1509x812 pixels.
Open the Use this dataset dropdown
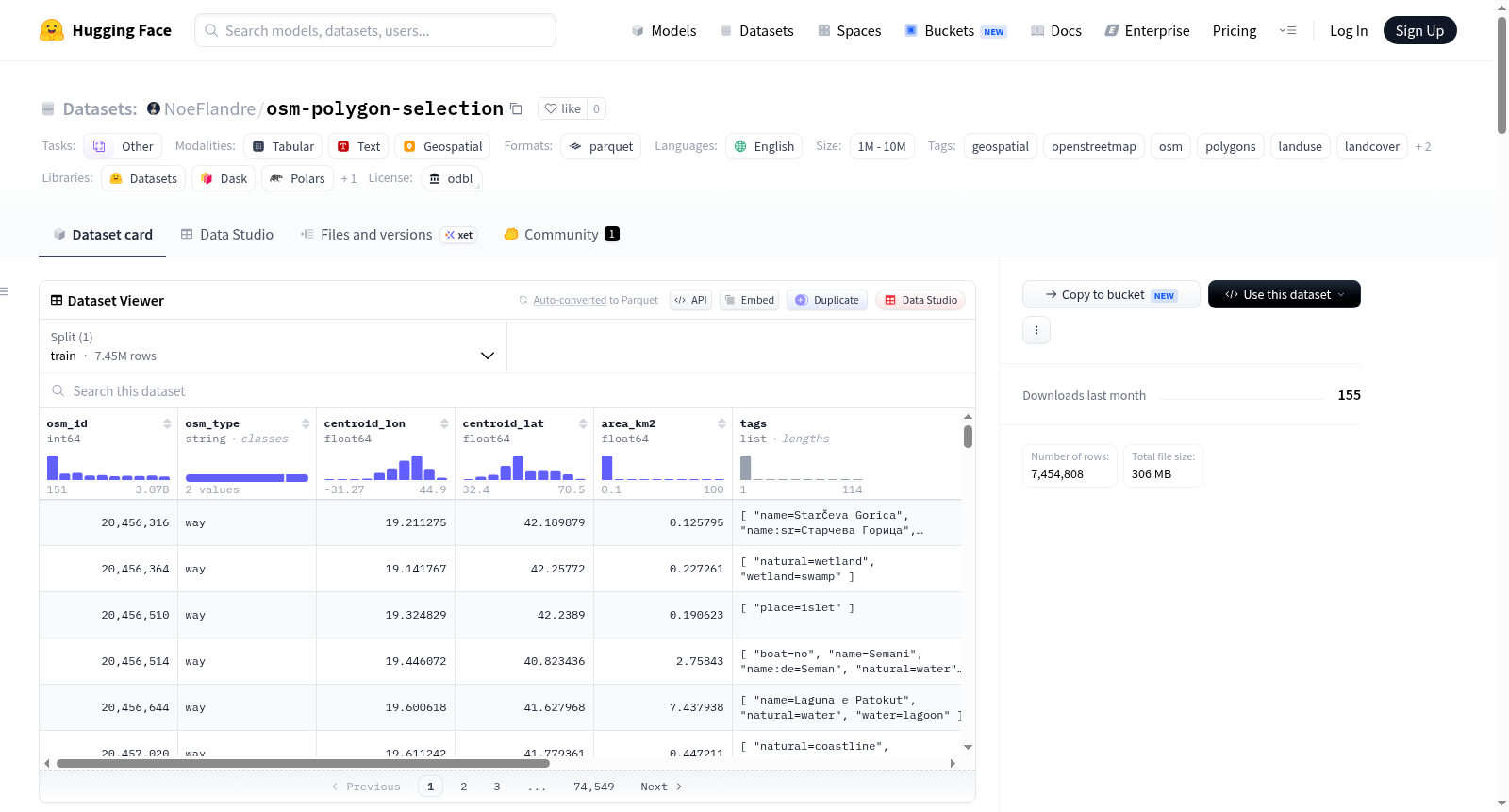tap(1285, 294)
